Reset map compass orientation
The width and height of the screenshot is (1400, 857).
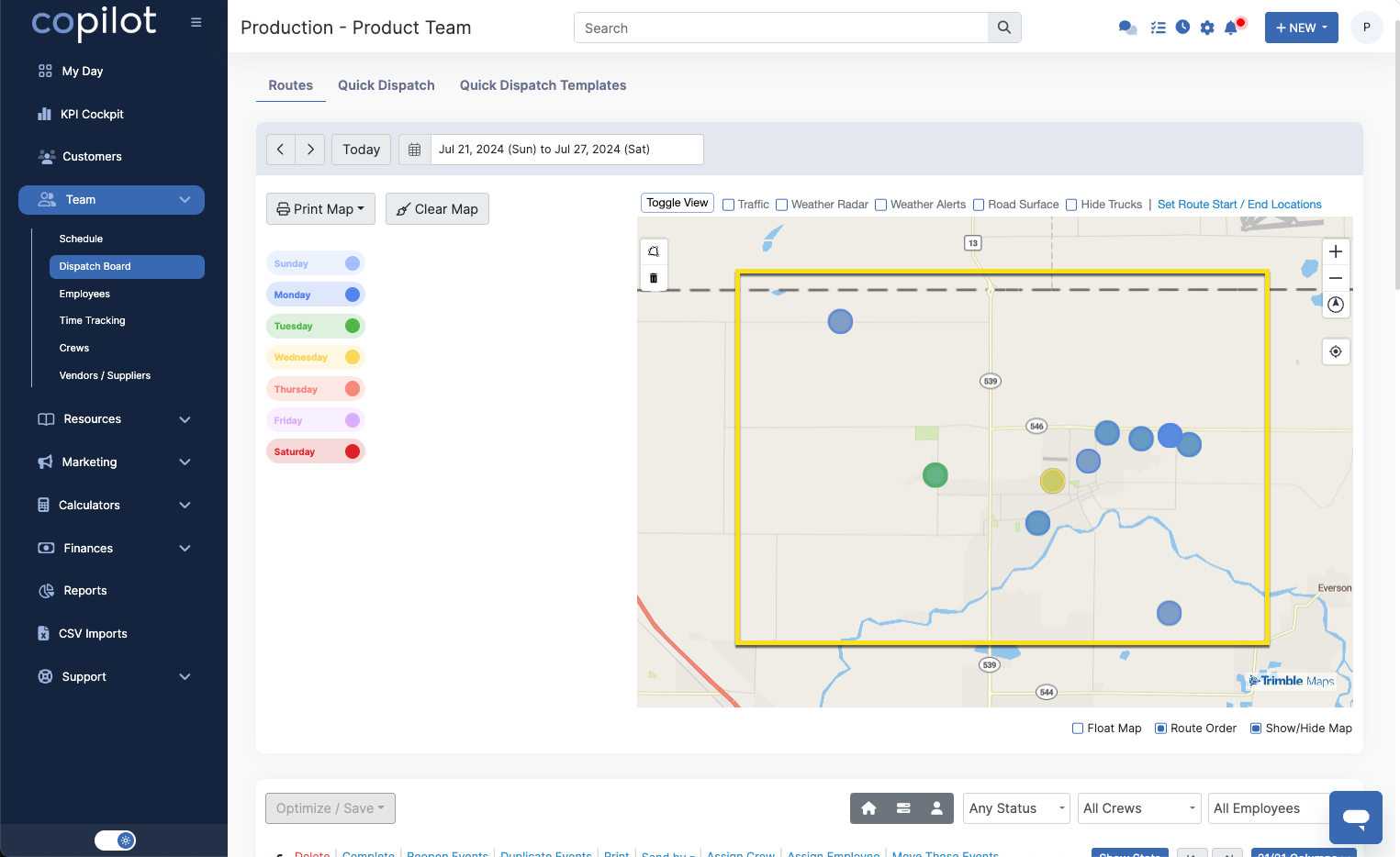(1336, 305)
